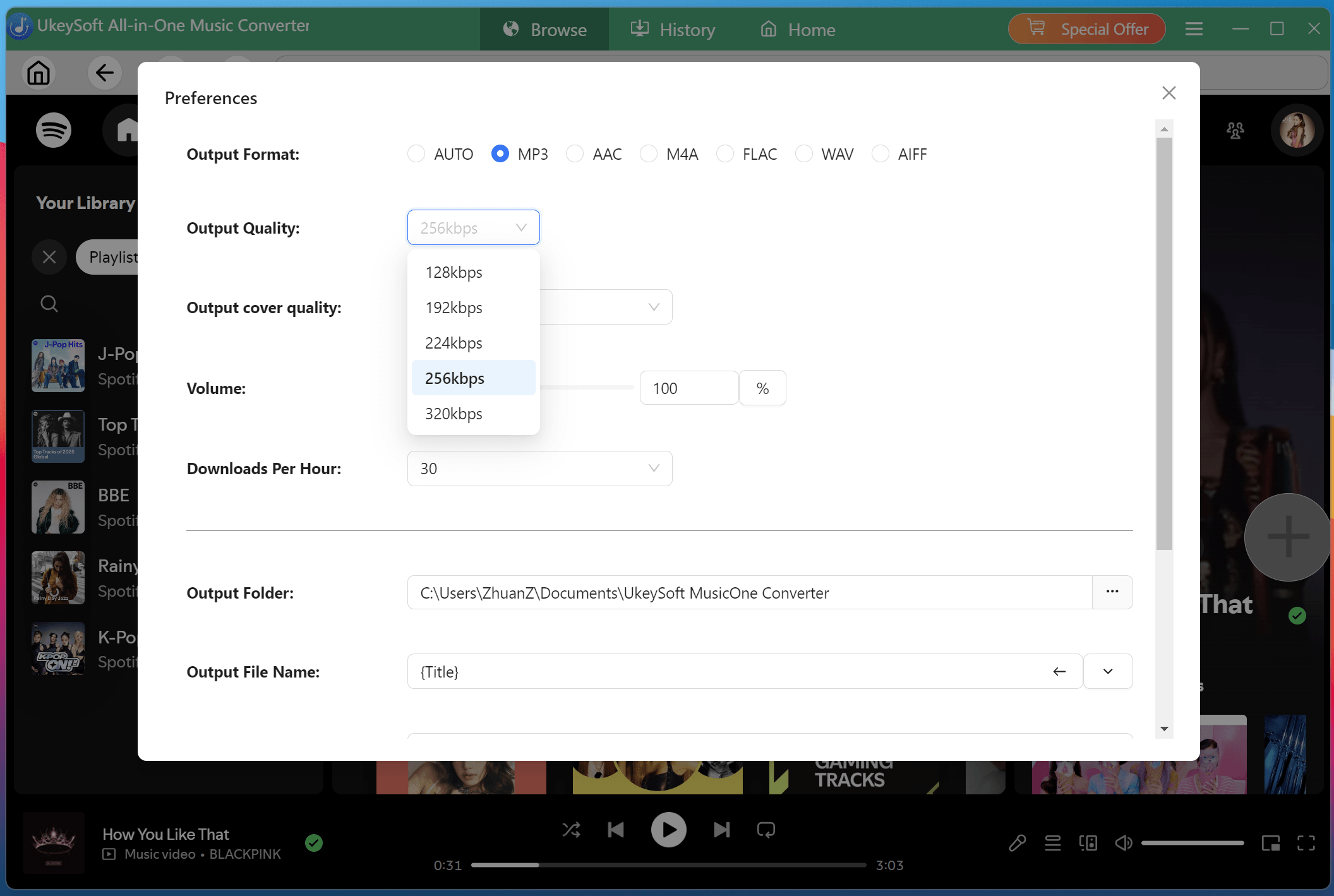Click the shuffle playback icon
Screen dimensions: 1334x896
tap(571, 829)
